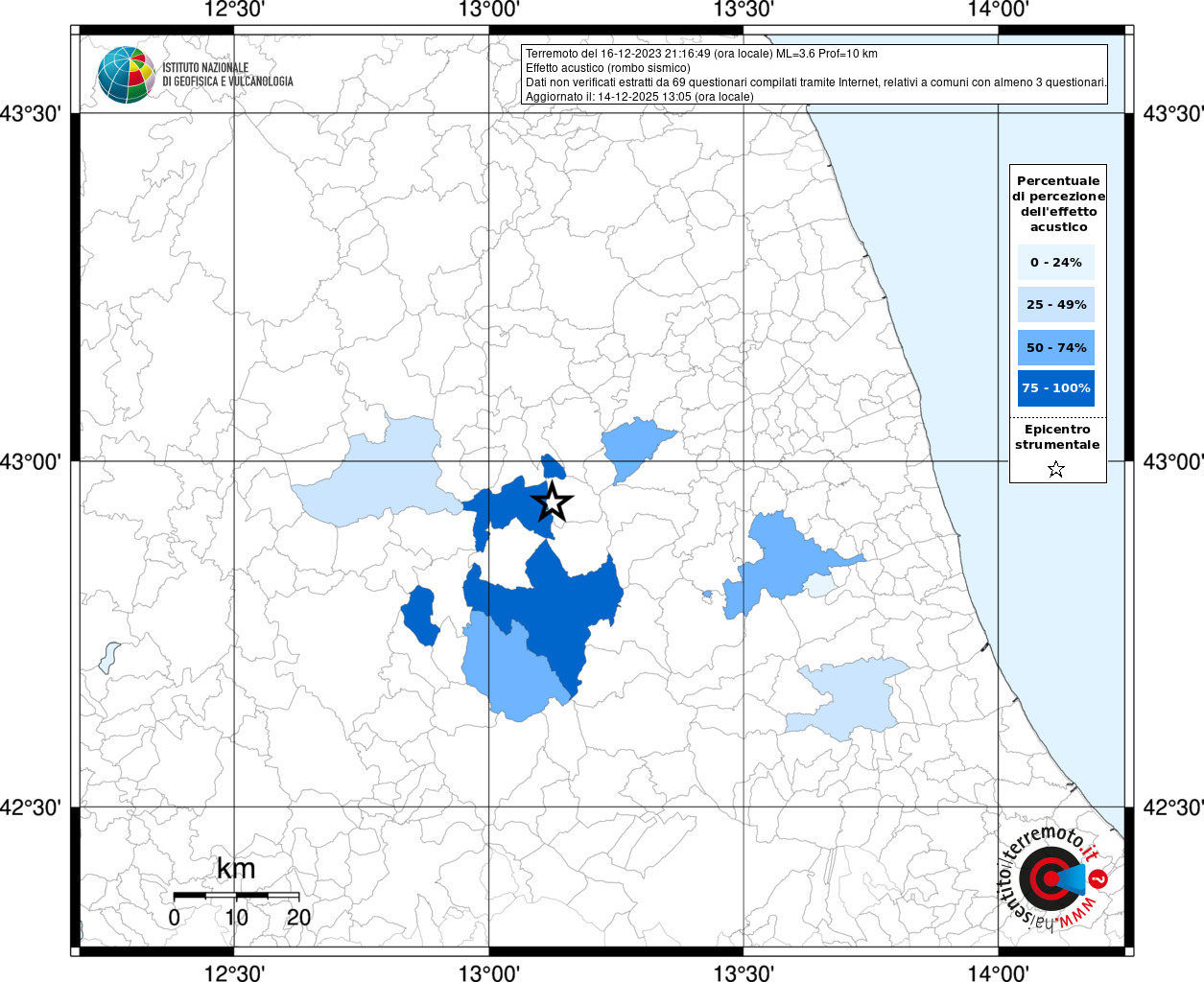Click the right axis label 43°30'
The width and height of the screenshot is (1204, 982).
1173,114
